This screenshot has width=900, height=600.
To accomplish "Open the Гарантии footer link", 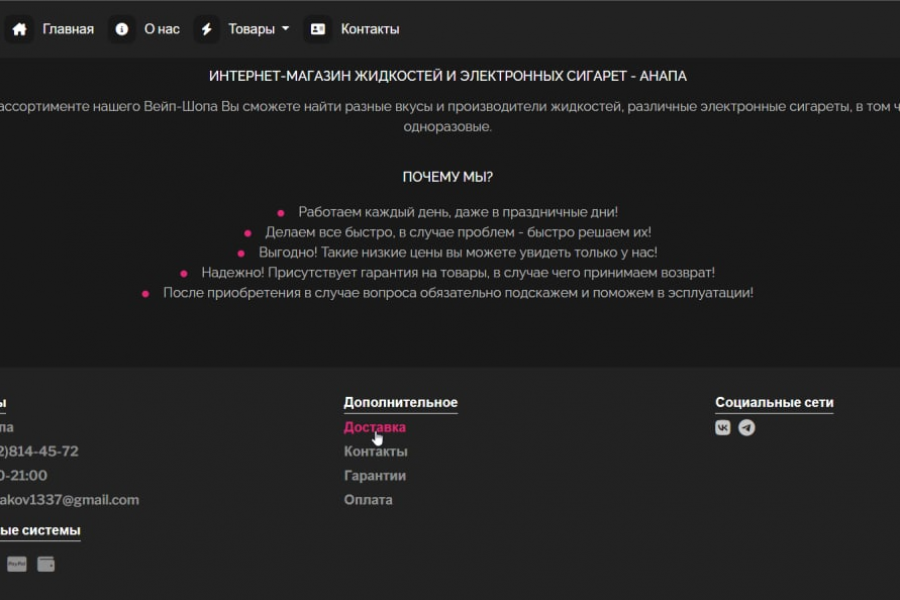I will point(375,475).
